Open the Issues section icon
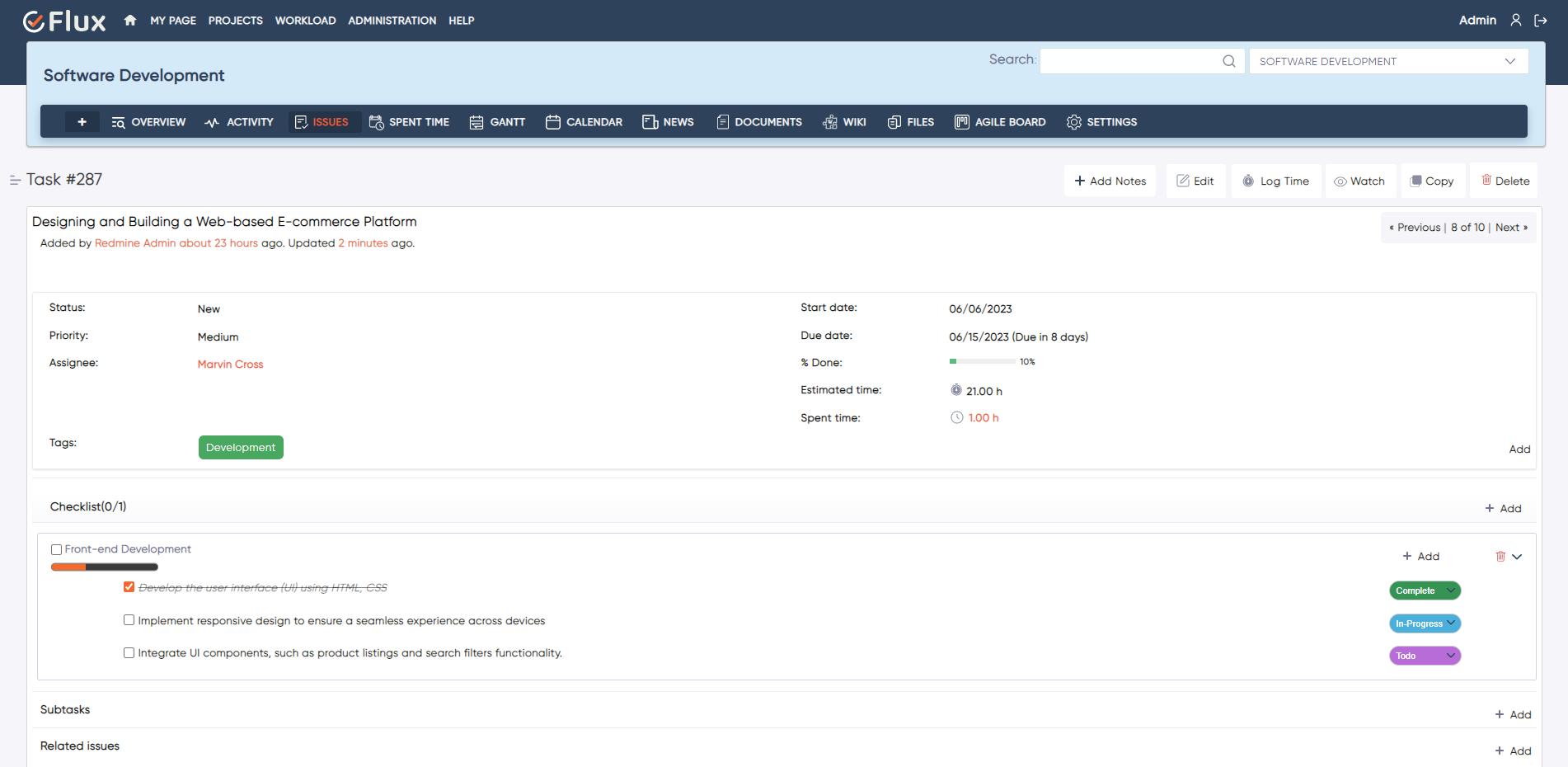Image resolution: width=1568 pixels, height=767 pixels. click(x=301, y=121)
